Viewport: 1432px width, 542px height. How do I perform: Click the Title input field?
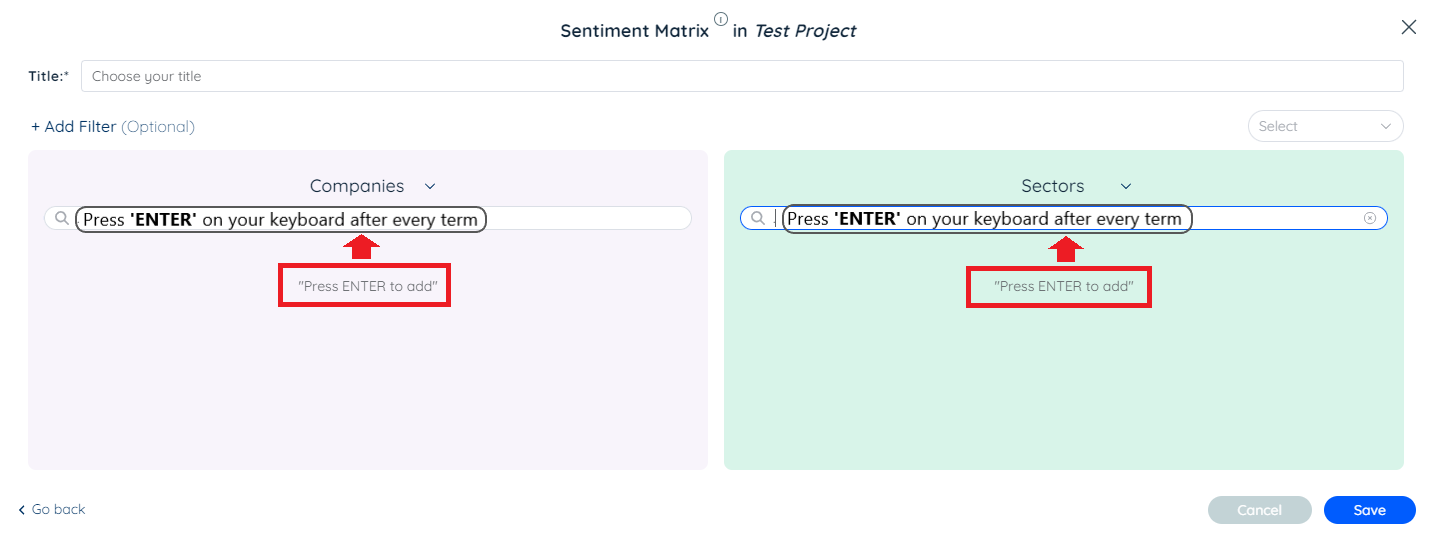click(x=741, y=76)
